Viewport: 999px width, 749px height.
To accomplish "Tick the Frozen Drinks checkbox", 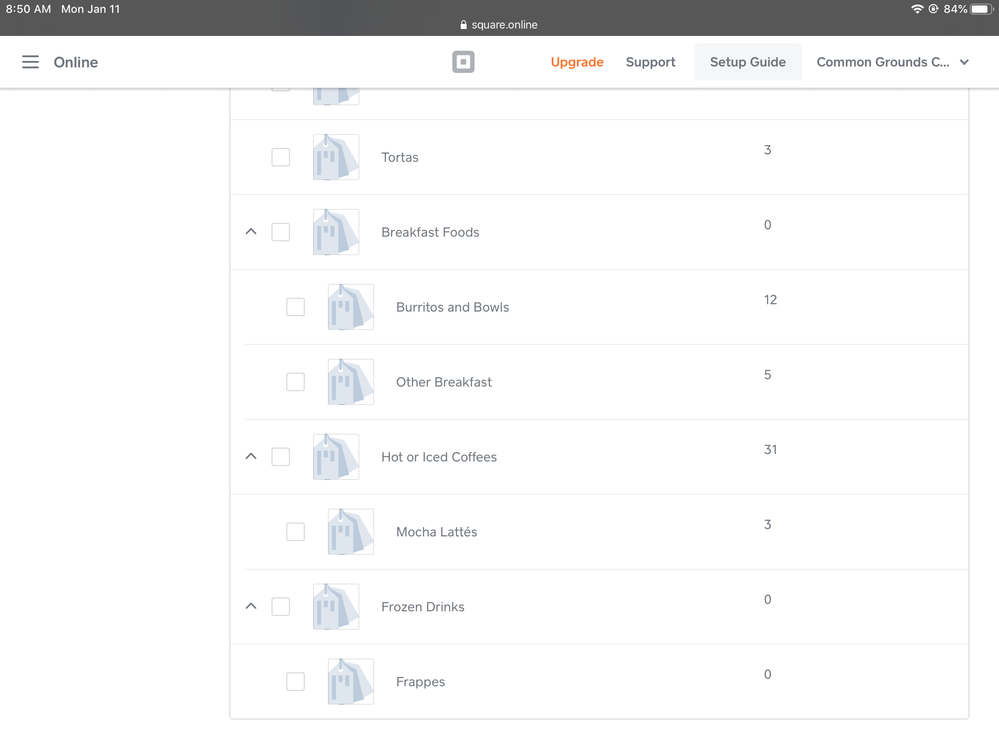I will 281,607.
